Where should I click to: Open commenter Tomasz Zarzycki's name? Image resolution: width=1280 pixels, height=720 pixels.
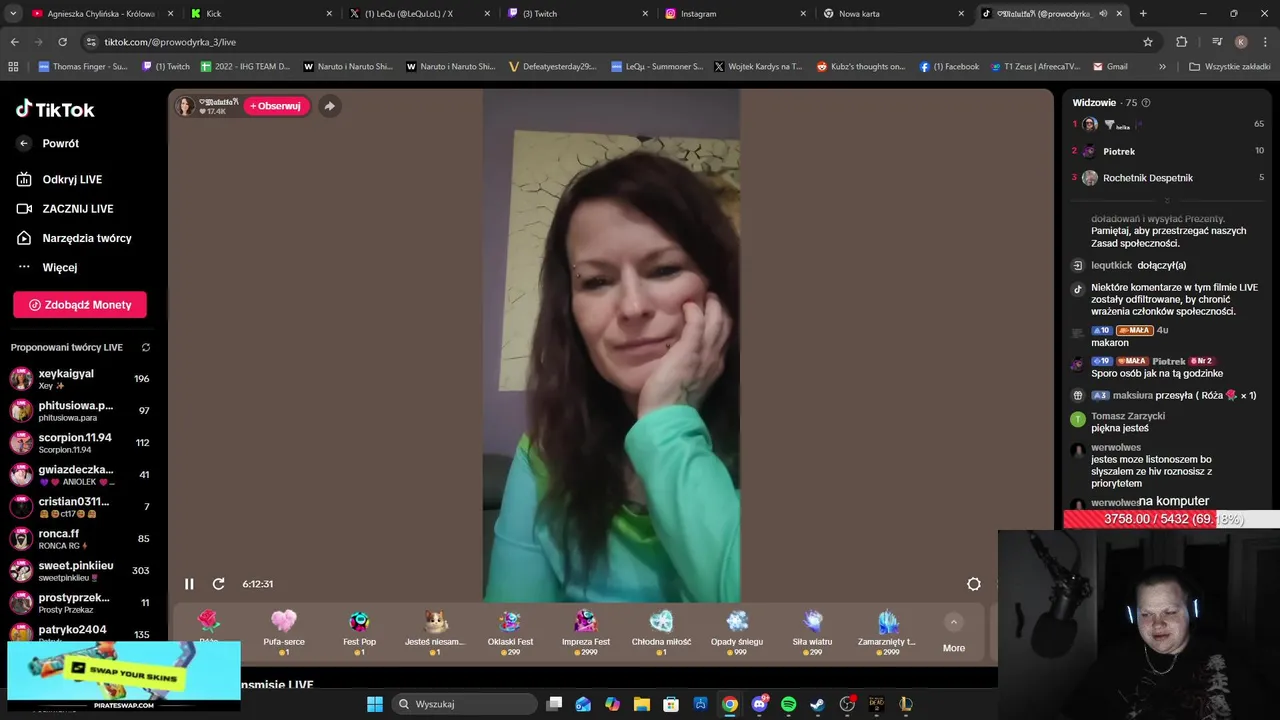tap(1128, 416)
